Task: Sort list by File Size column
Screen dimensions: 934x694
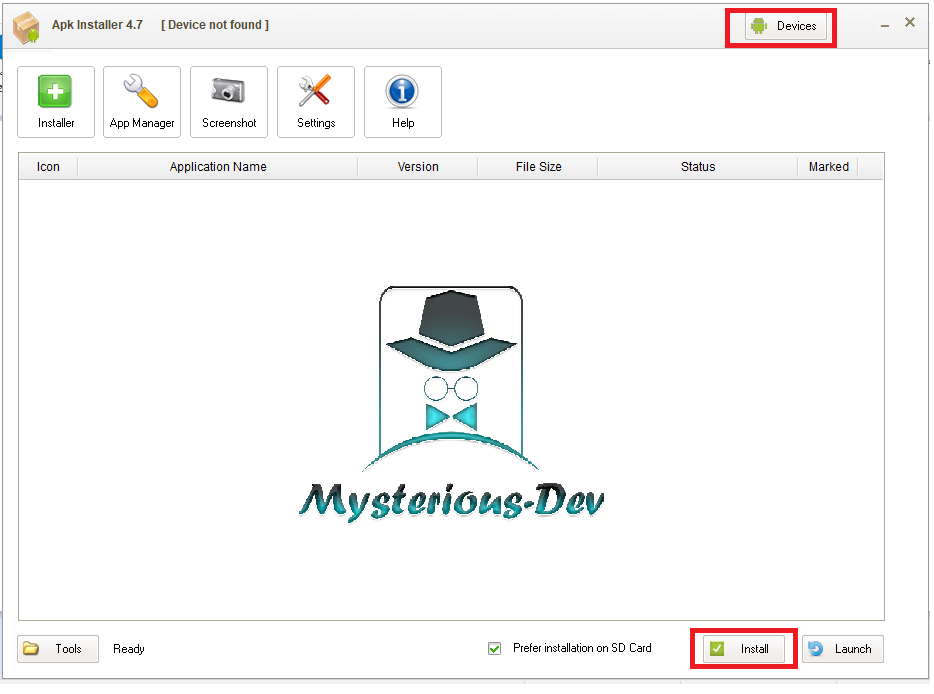Action: point(538,167)
